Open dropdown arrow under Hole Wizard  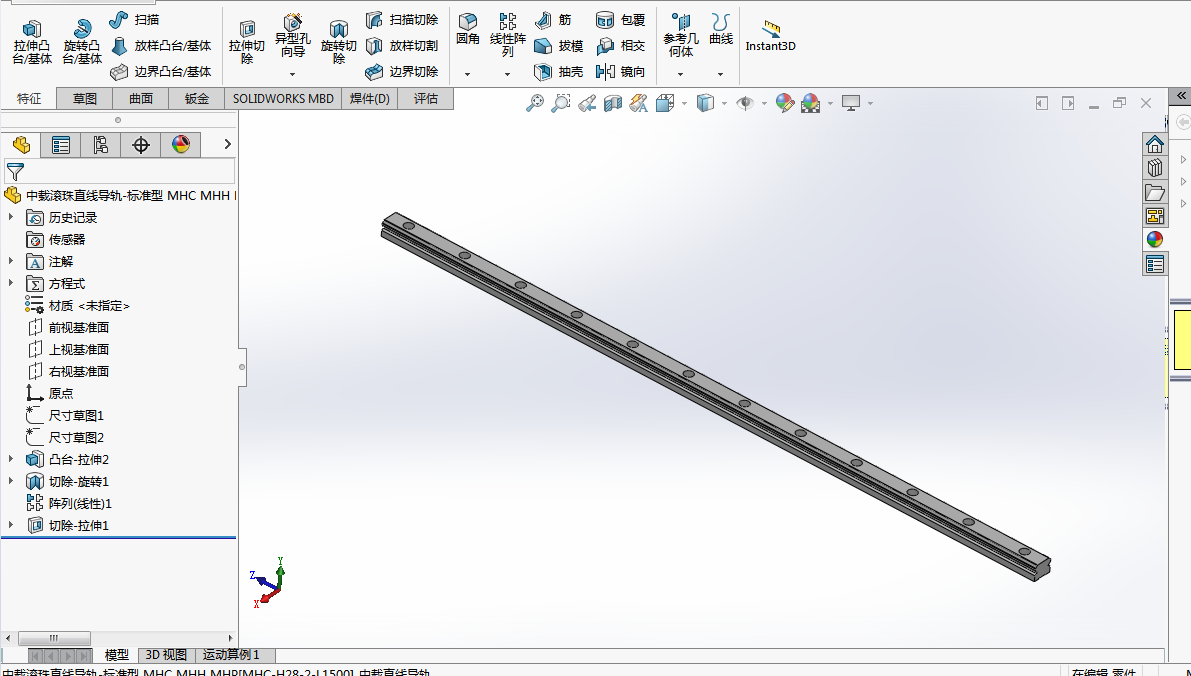pyautogui.click(x=292, y=74)
